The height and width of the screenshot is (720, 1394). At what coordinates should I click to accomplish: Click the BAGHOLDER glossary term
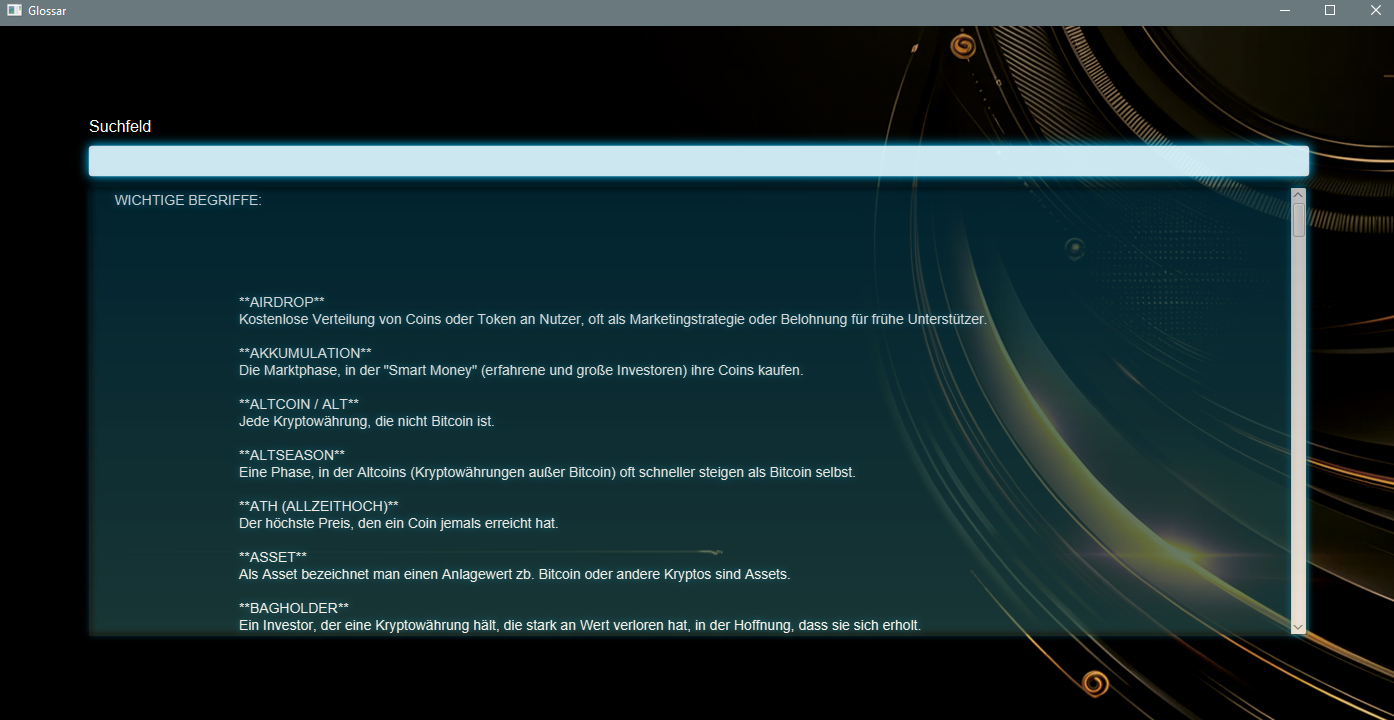(293, 606)
